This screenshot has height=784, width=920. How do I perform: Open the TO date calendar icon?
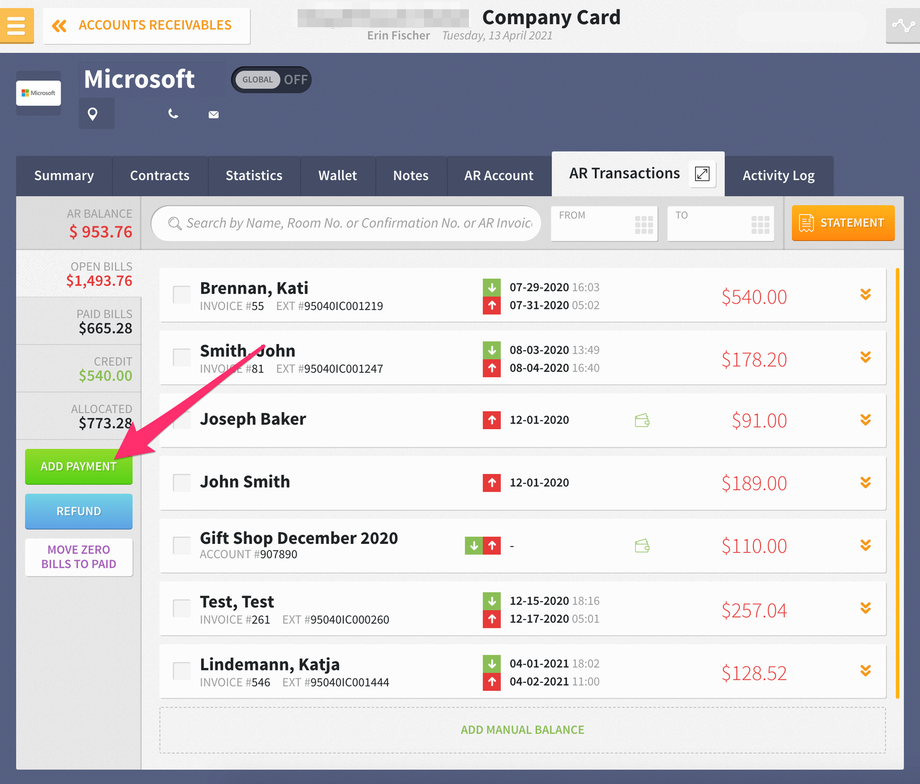[760, 224]
